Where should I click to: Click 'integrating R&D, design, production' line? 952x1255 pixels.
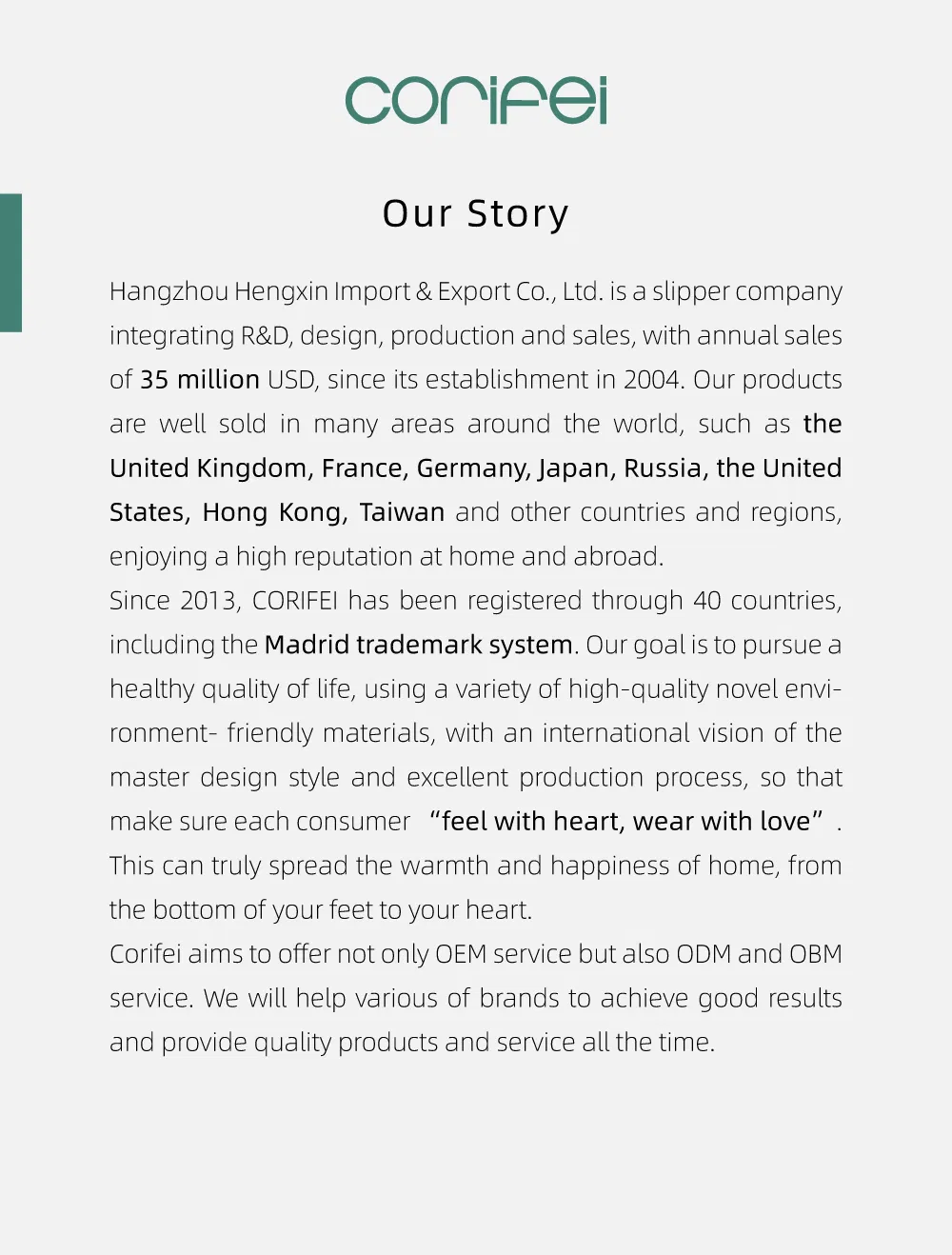point(476,336)
